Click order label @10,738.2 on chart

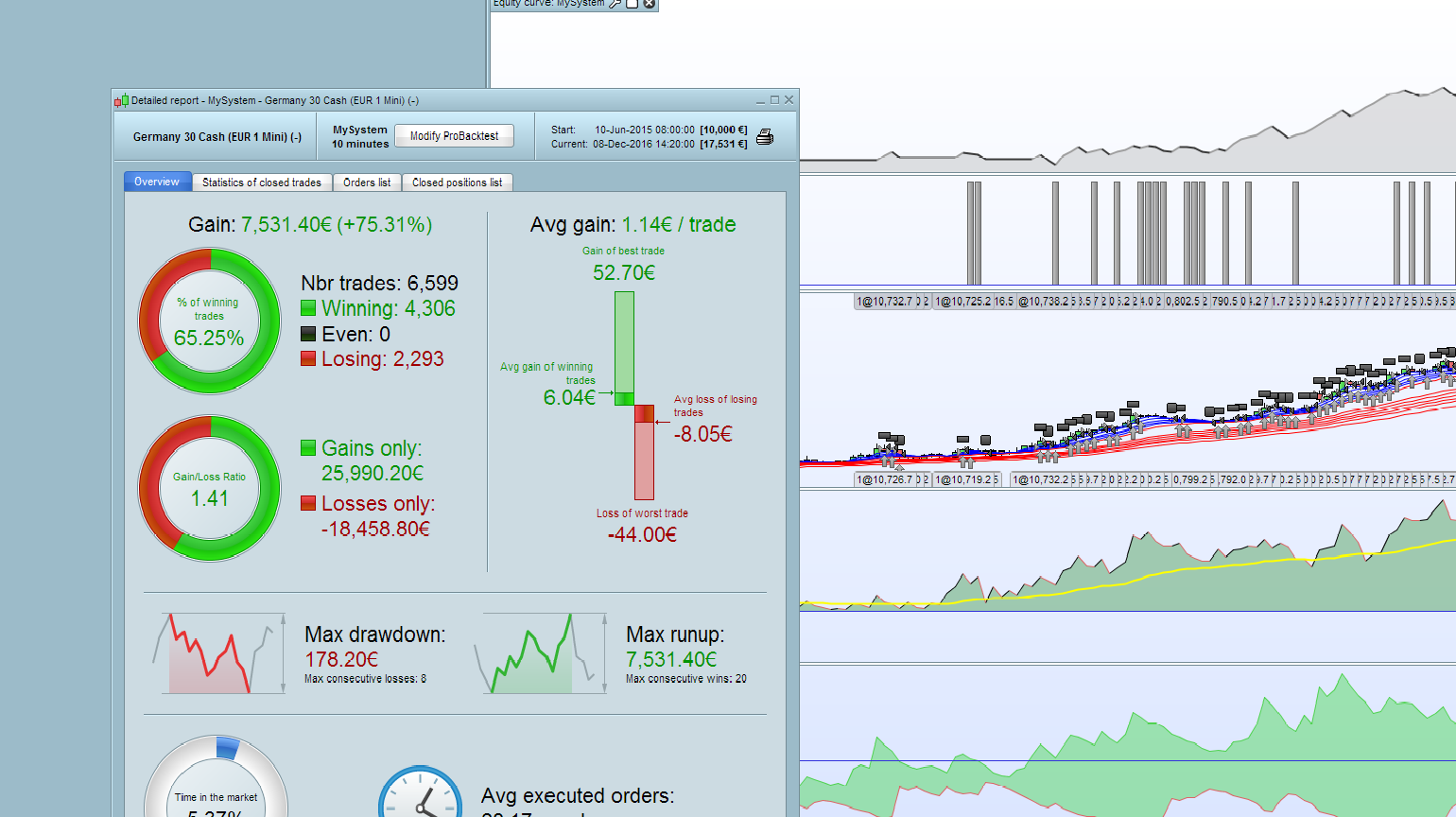tap(1044, 302)
